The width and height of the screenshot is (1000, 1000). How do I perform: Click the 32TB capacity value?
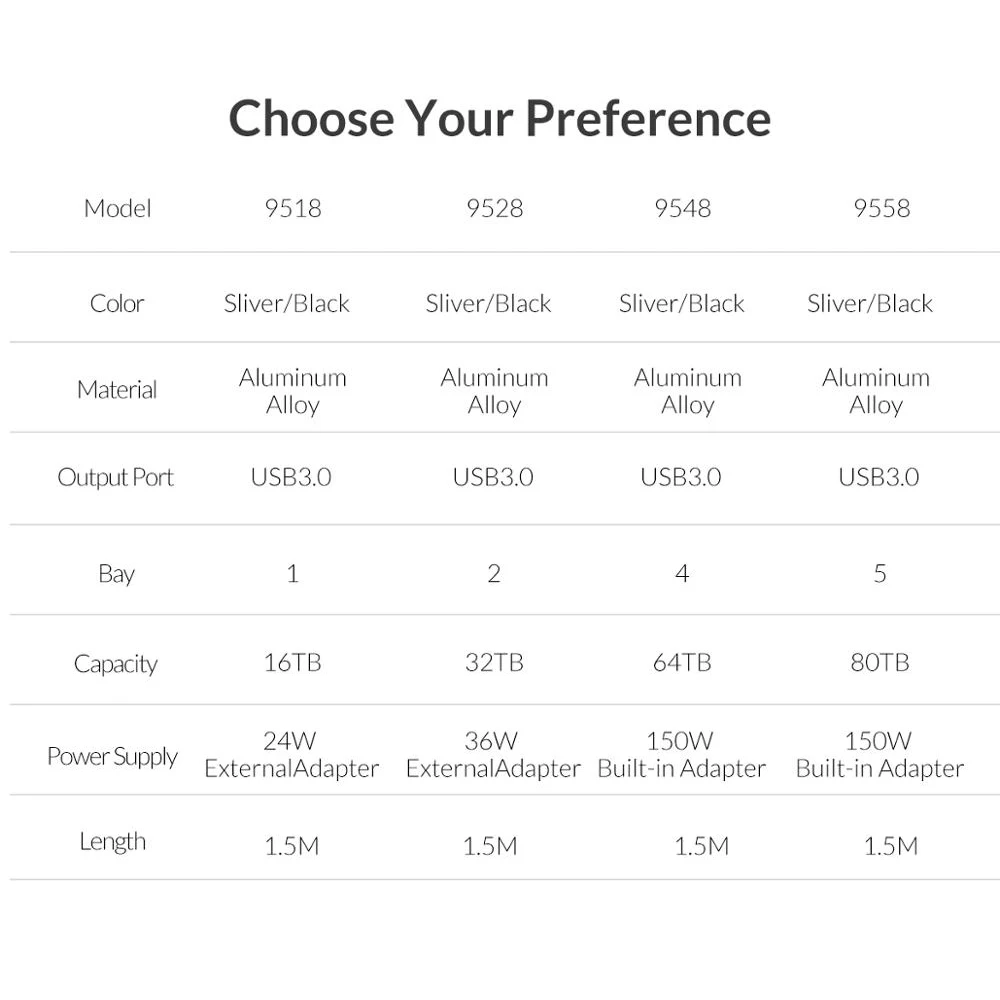click(x=494, y=662)
